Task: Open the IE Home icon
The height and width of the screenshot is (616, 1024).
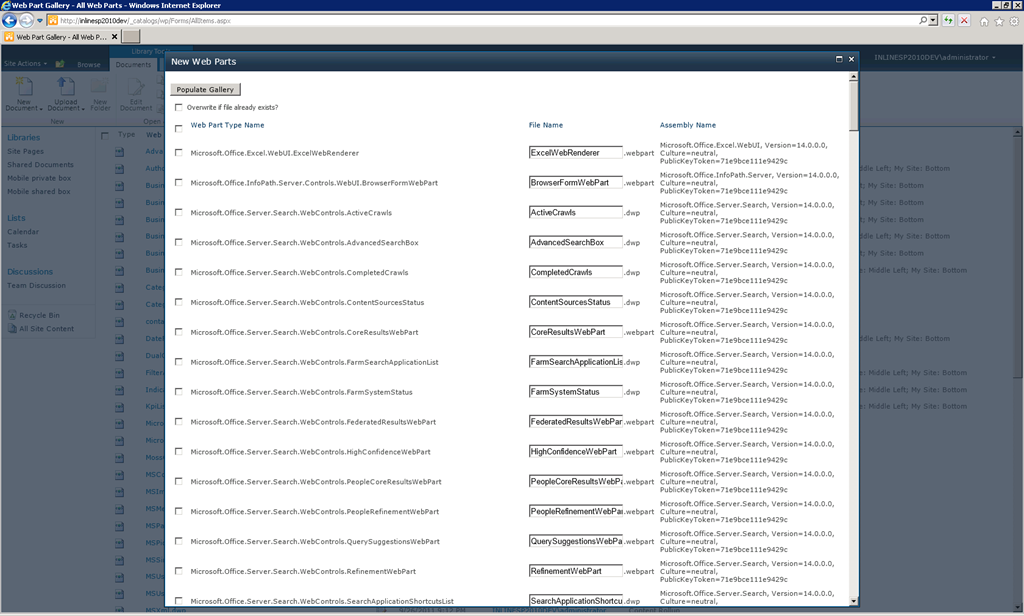Action: (984, 22)
